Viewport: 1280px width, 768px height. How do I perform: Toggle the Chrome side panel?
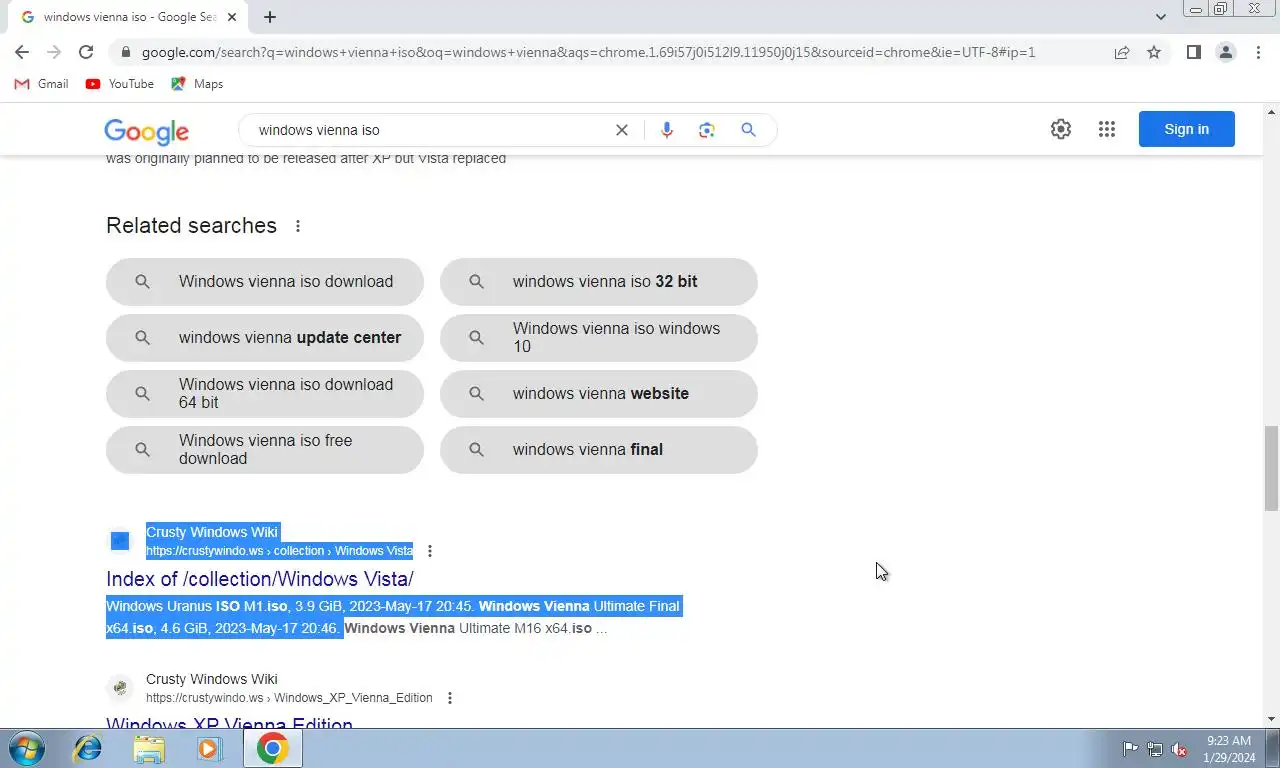click(x=1193, y=52)
